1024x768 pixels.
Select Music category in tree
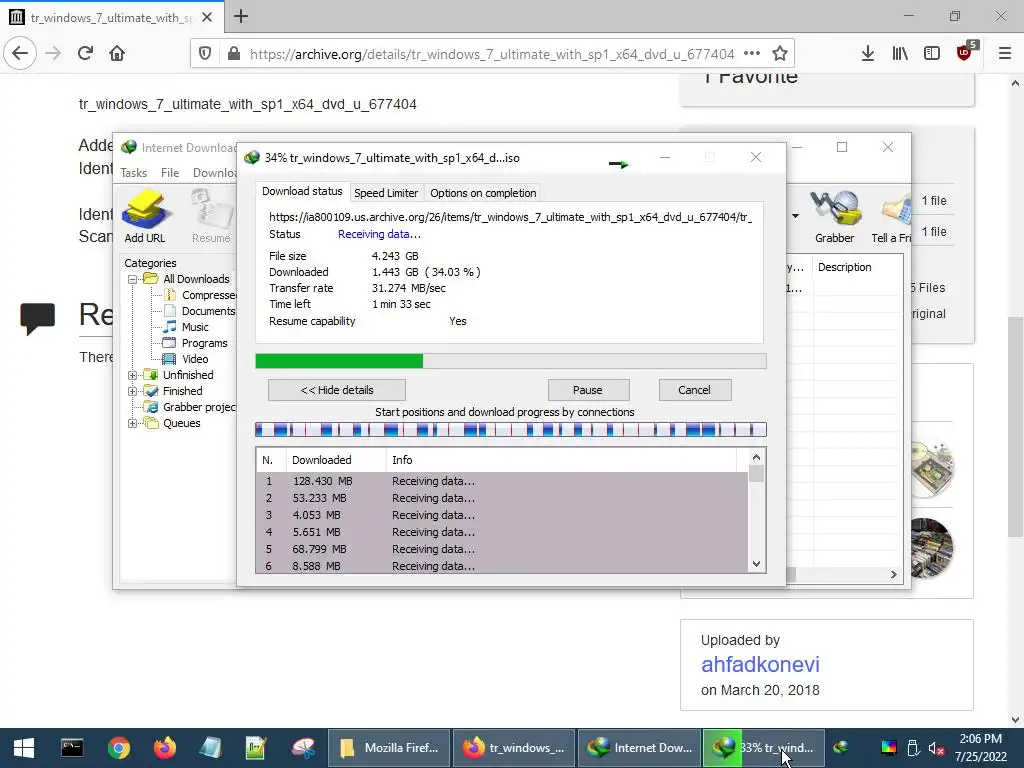pos(186,327)
